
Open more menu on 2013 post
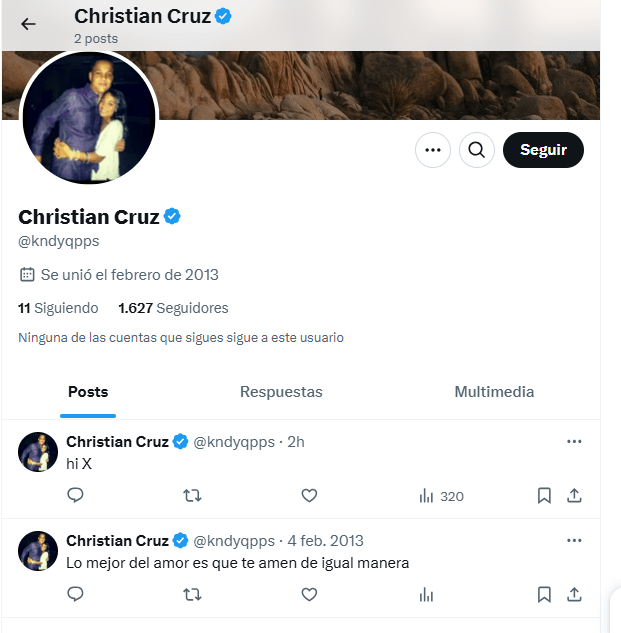tap(574, 540)
